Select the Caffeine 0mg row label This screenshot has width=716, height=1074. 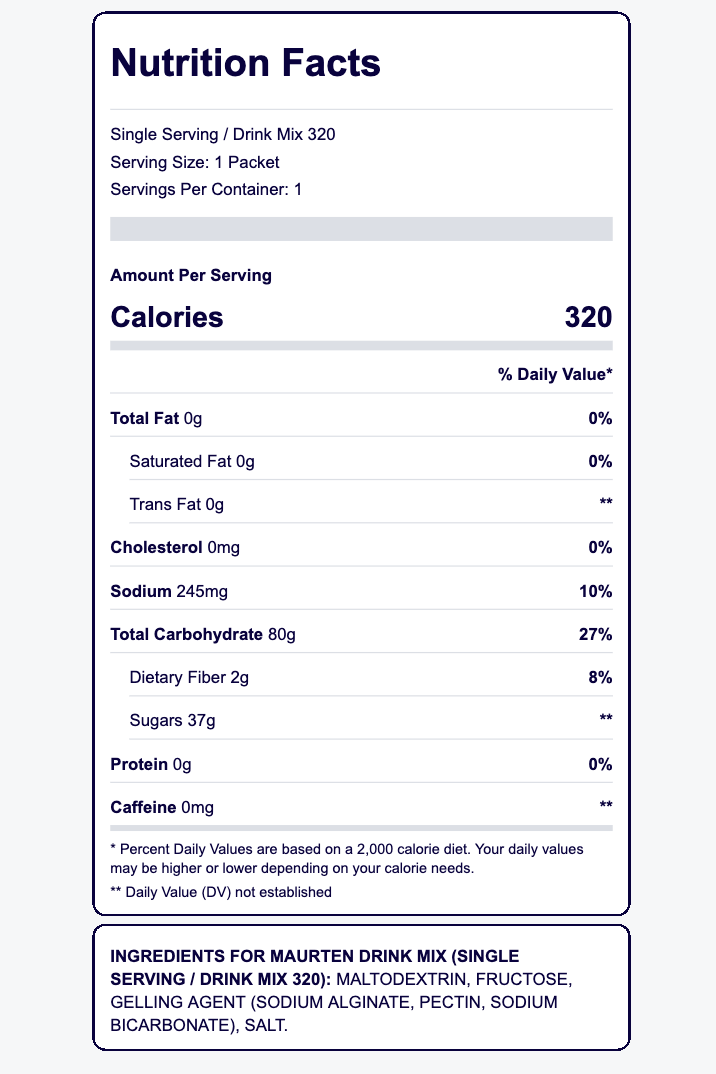tap(162, 807)
